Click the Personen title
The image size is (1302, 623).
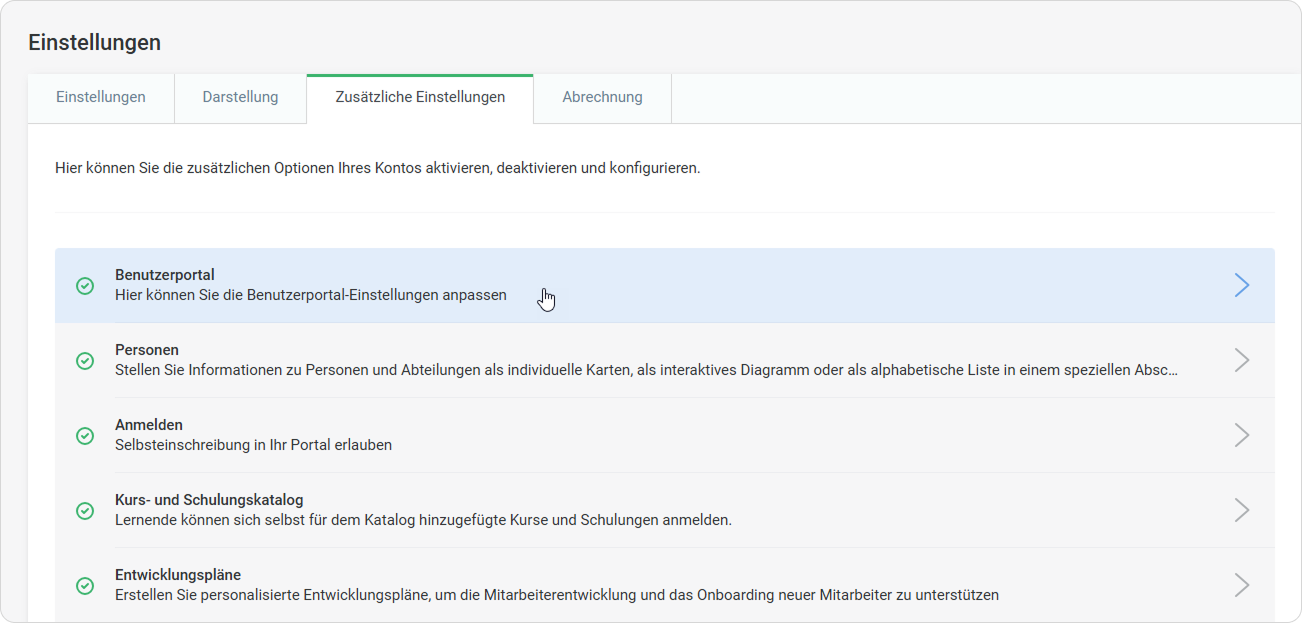(147, 350)
